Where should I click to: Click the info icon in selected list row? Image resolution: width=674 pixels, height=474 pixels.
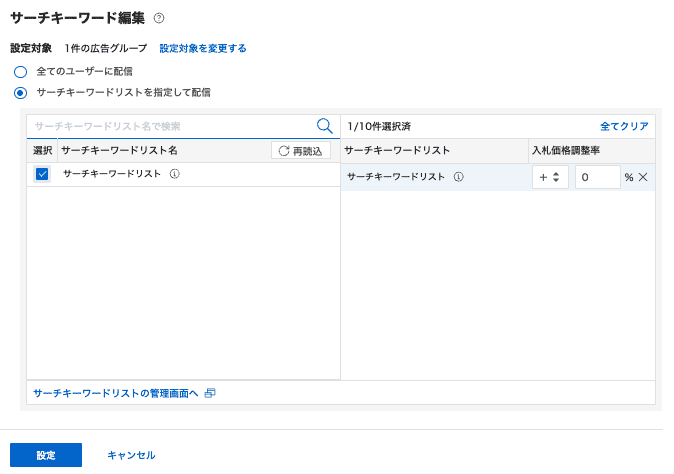point(459,177)
